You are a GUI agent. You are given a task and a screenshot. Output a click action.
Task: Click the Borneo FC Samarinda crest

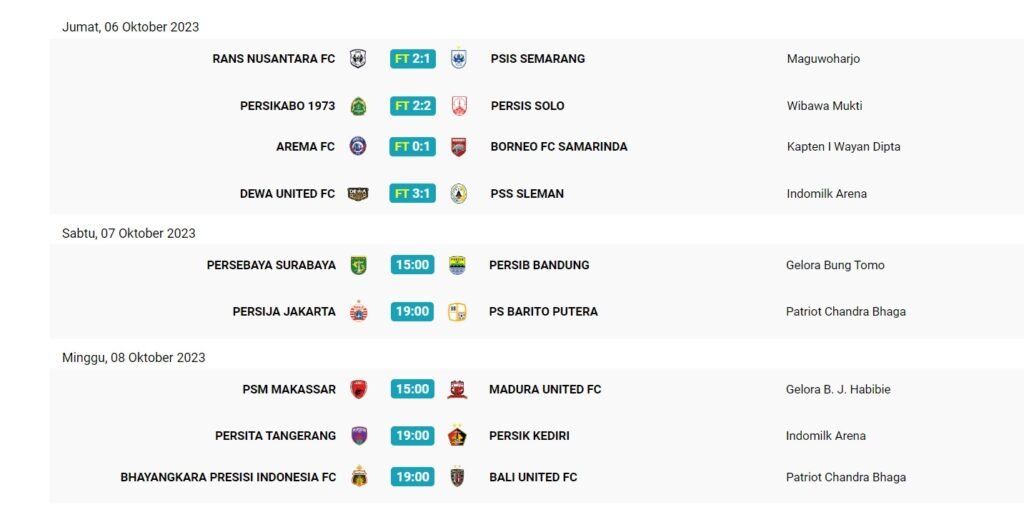tap(459, 147)
